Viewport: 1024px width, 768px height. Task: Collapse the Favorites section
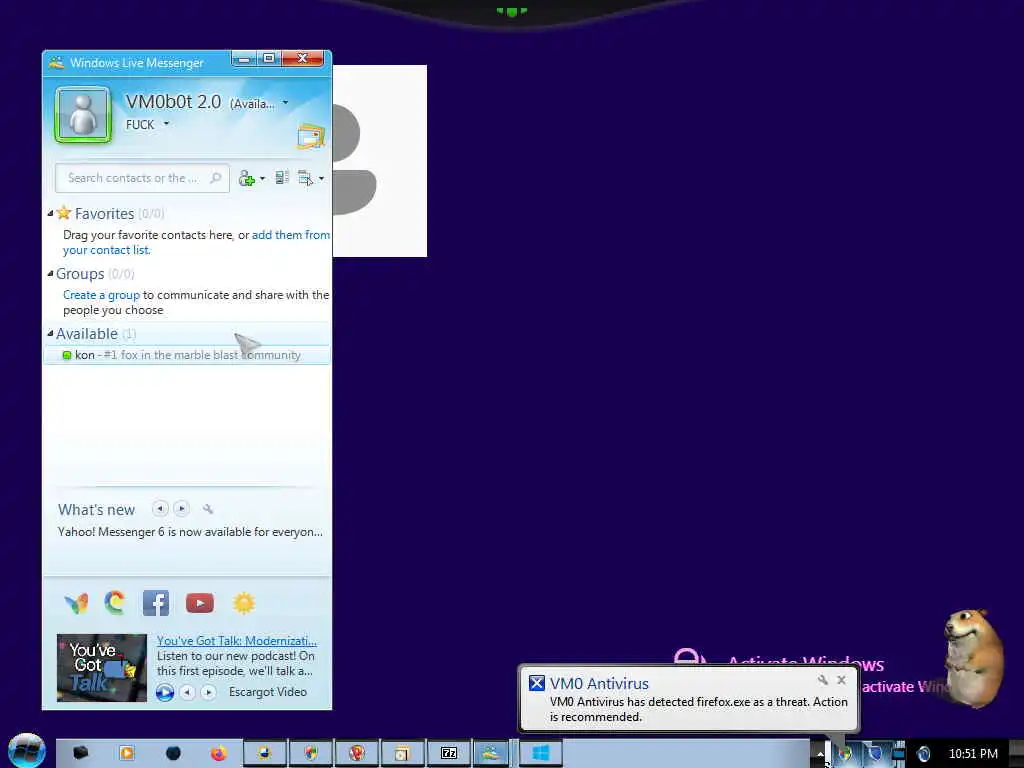pyautogui.click(x=50, y=214)
